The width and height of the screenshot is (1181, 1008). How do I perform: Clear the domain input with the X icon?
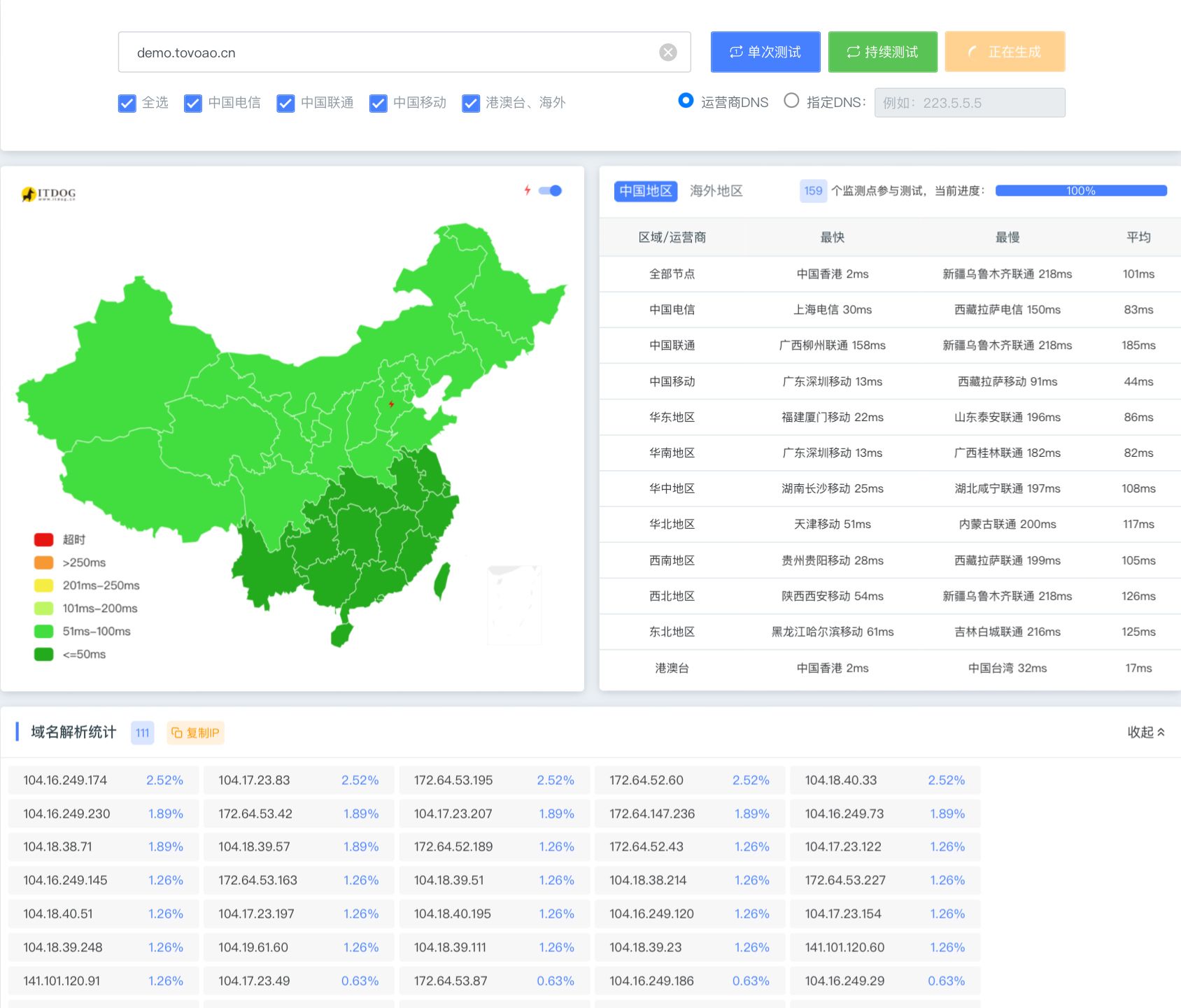pos(668,52)
